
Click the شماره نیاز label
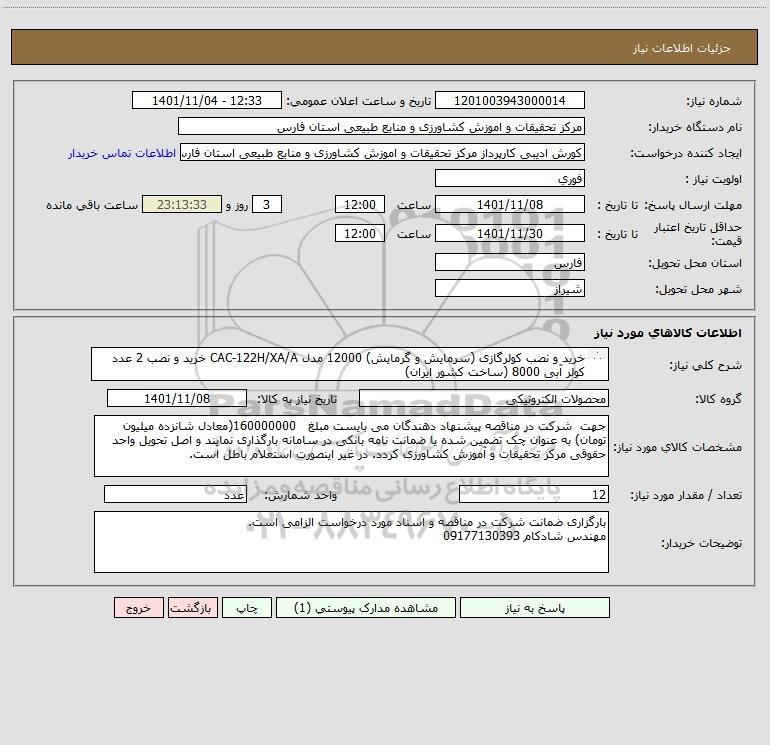tap(714, 102)
